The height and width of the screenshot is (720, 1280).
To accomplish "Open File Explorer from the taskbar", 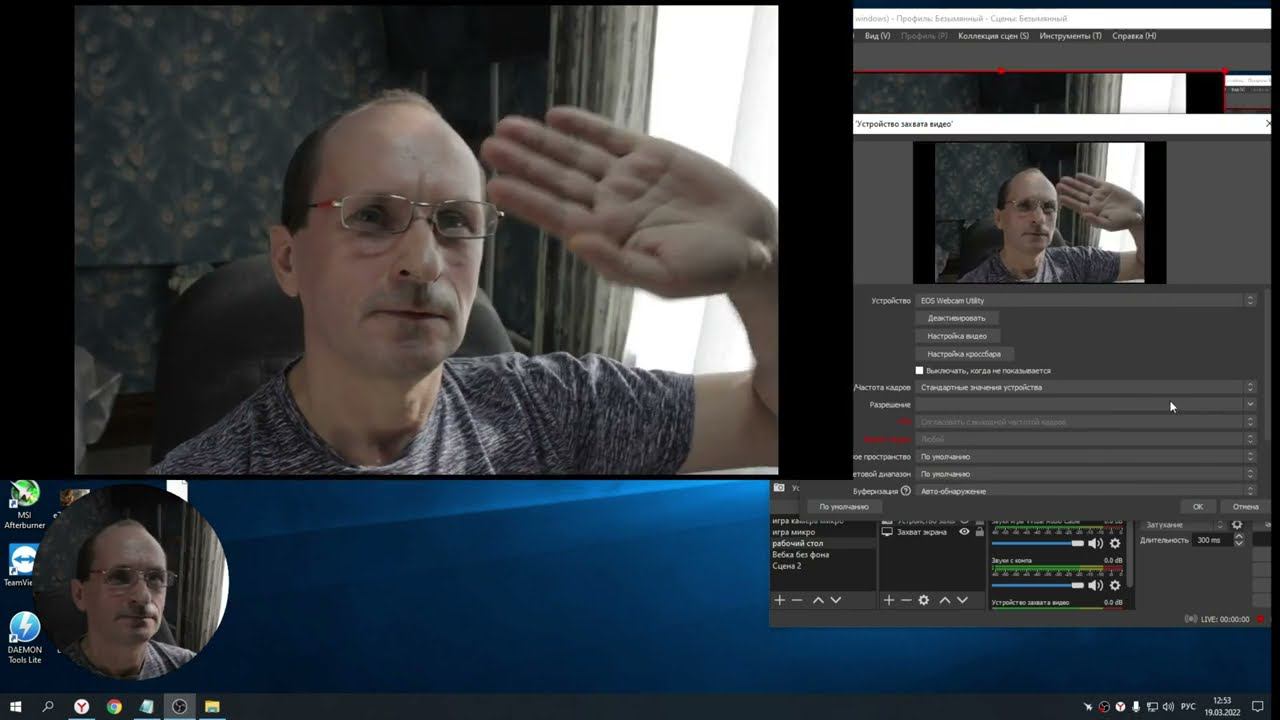I will pyautogui.click(x=212, y=706).
